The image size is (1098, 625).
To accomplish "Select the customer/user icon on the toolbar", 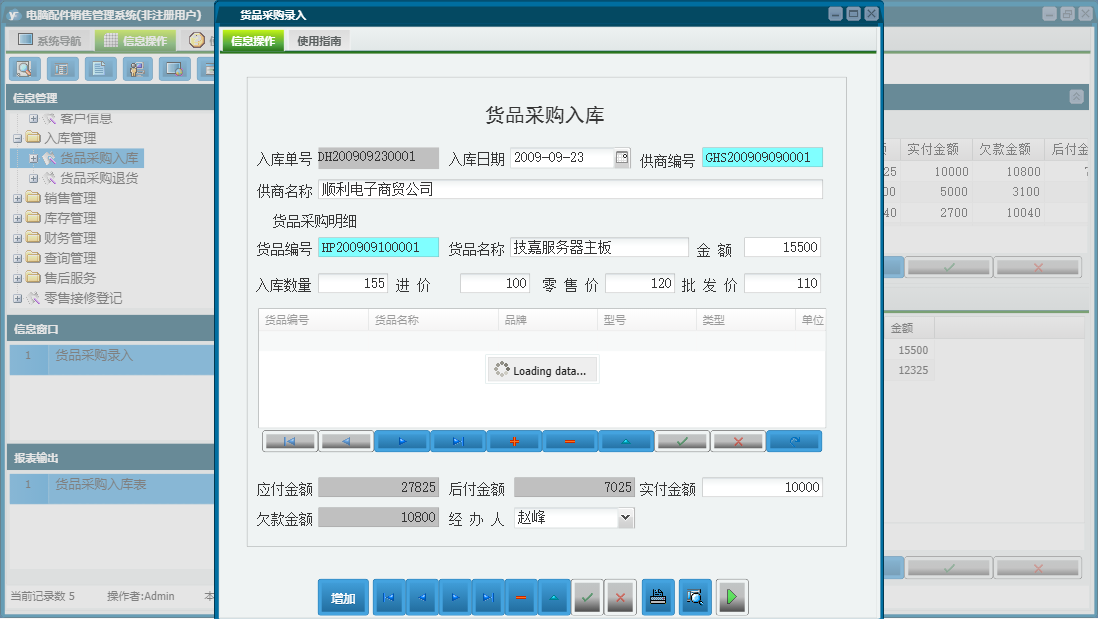I will pyautogui.click(x=137, y=69).
